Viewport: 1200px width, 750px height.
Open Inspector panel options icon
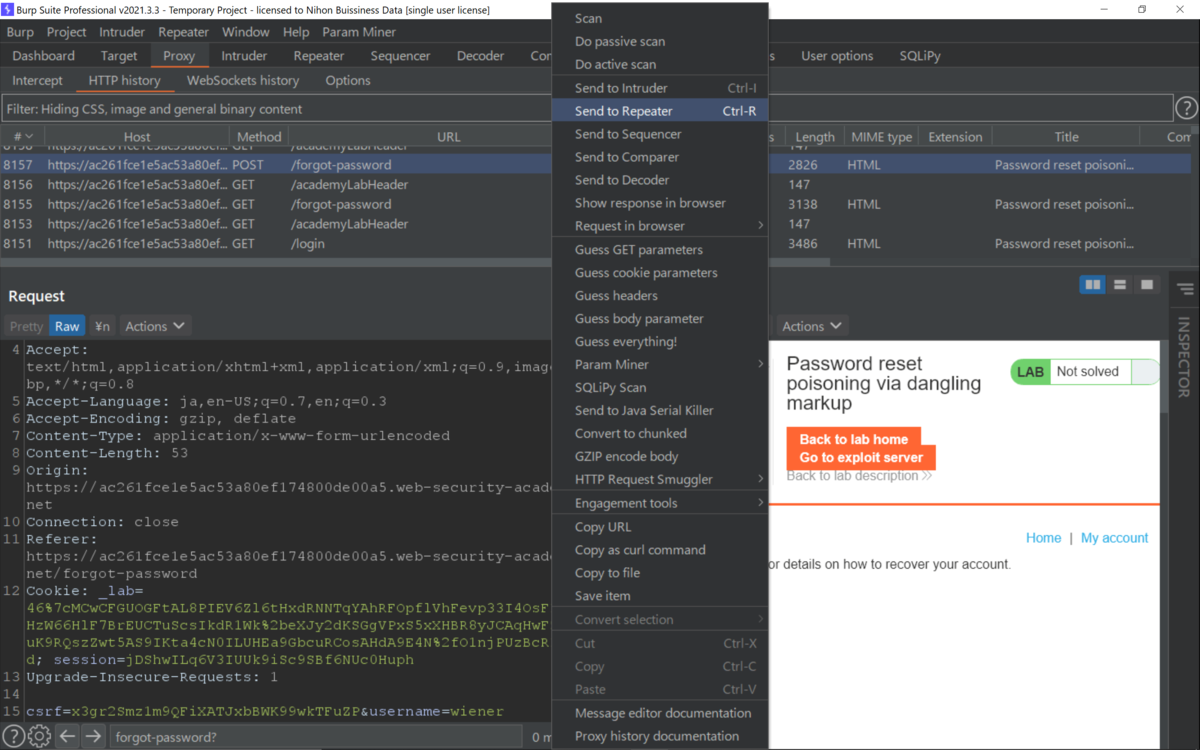(1185, 290)
